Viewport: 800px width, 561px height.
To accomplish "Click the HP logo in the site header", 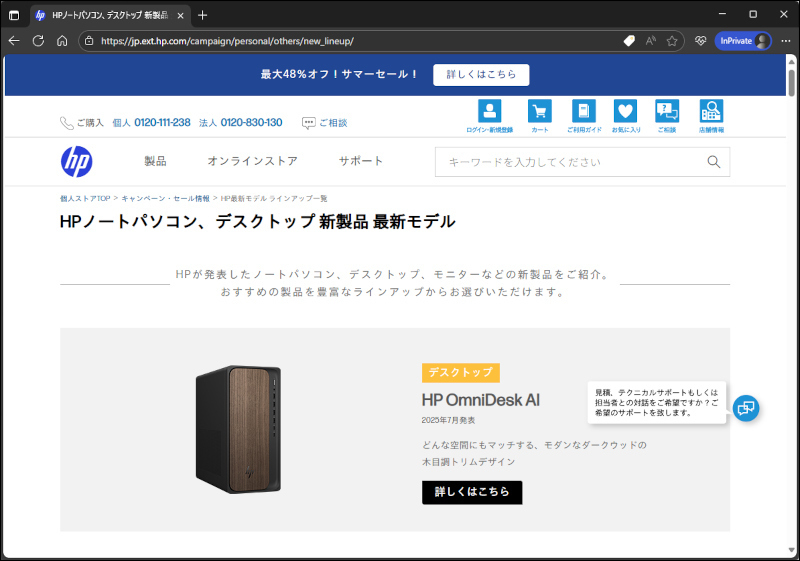I will tap(76, 161).
